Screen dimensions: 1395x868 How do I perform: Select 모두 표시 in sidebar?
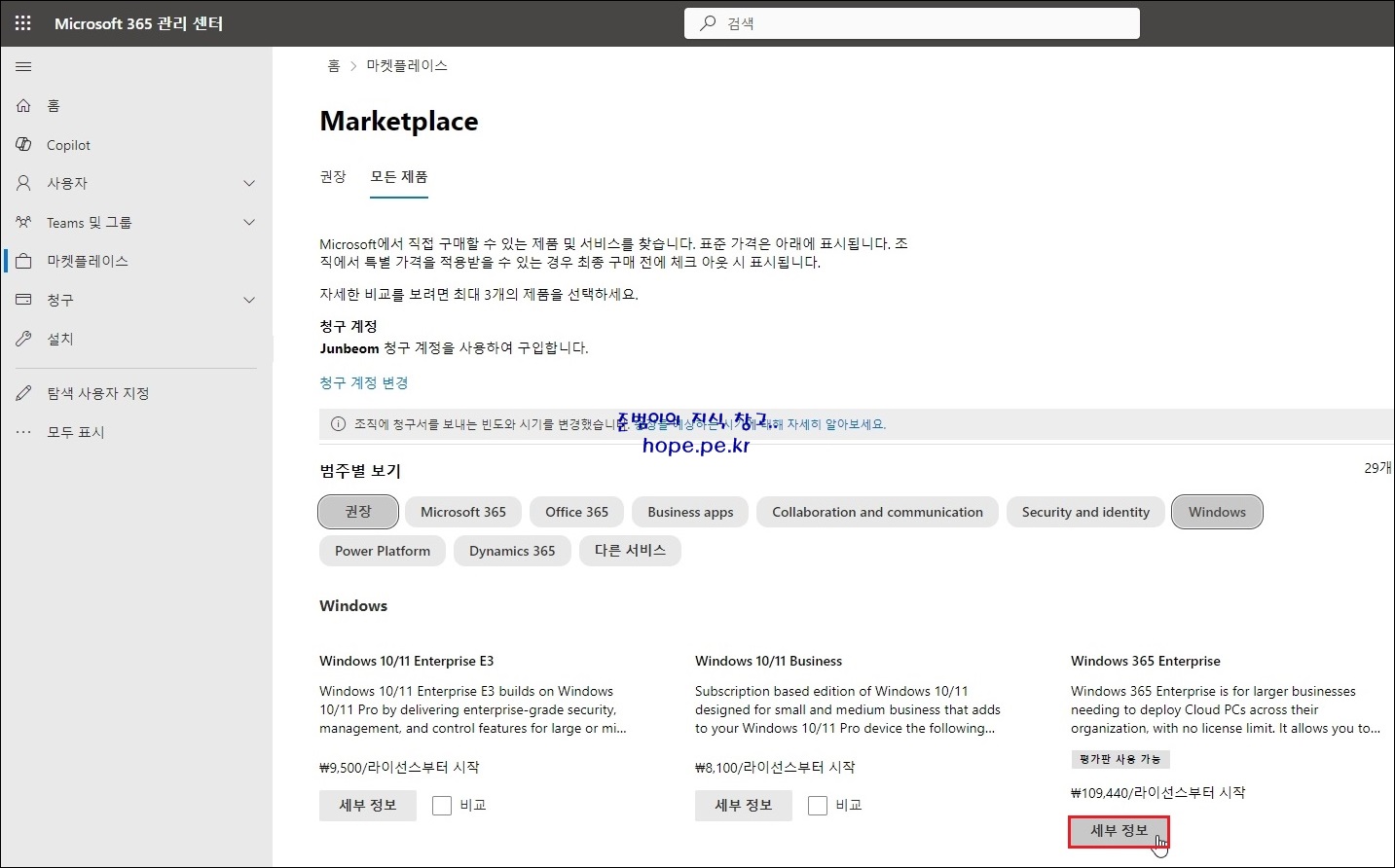(x=137, y=432)
